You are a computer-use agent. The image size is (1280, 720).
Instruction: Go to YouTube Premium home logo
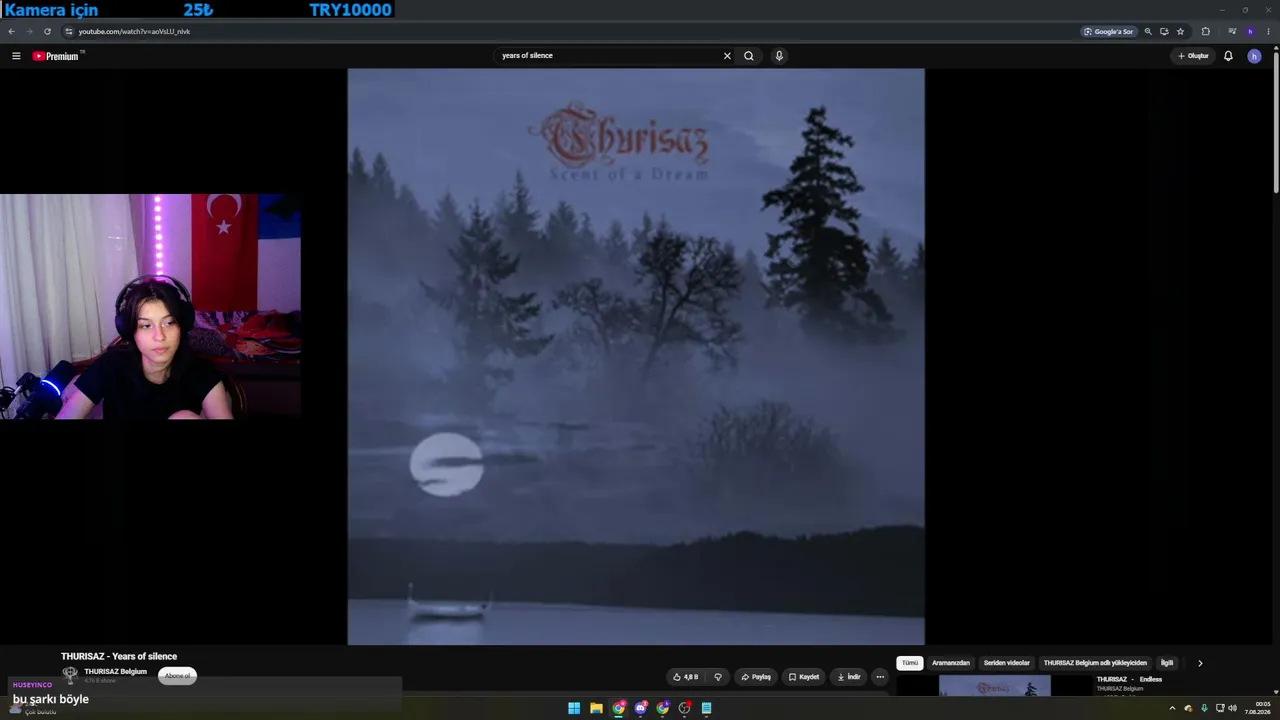click(x=55, y=56)
